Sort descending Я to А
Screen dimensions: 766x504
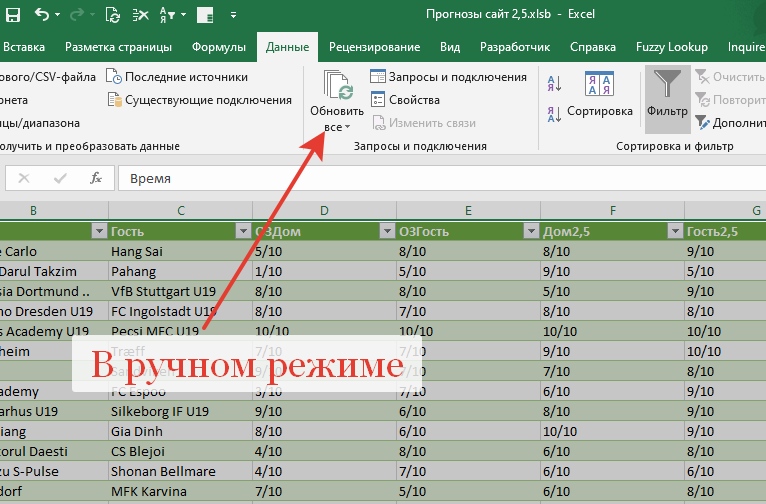pyautogui.click(x=554, y=114)
